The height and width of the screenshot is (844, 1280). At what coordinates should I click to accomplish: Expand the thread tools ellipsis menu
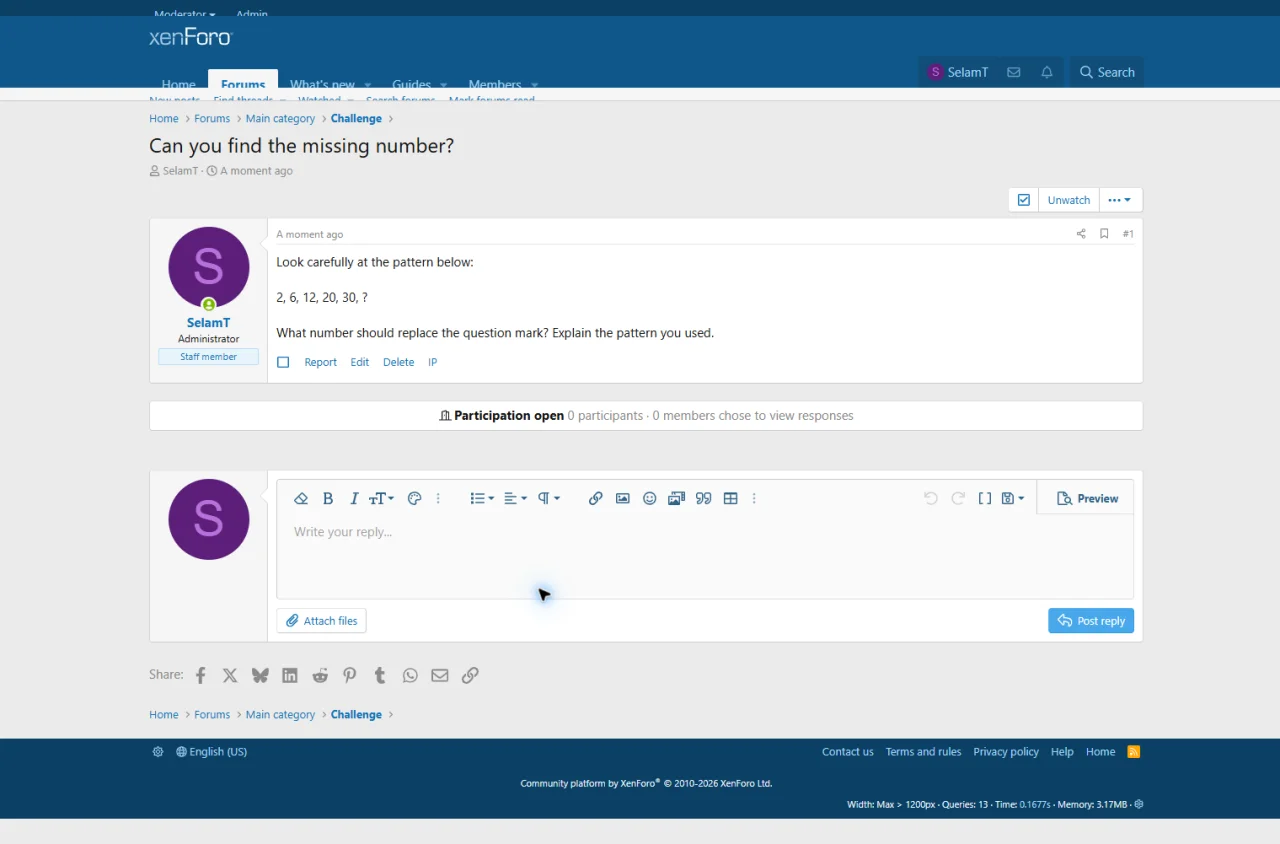[1120, 200]
